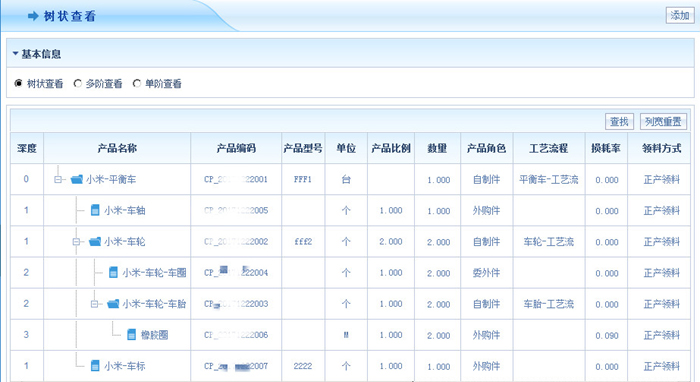Screen dimensions: 700x382
Task: Collapse the 小米-车轮-车胎 tree node
Action: (x=94, y=304)
